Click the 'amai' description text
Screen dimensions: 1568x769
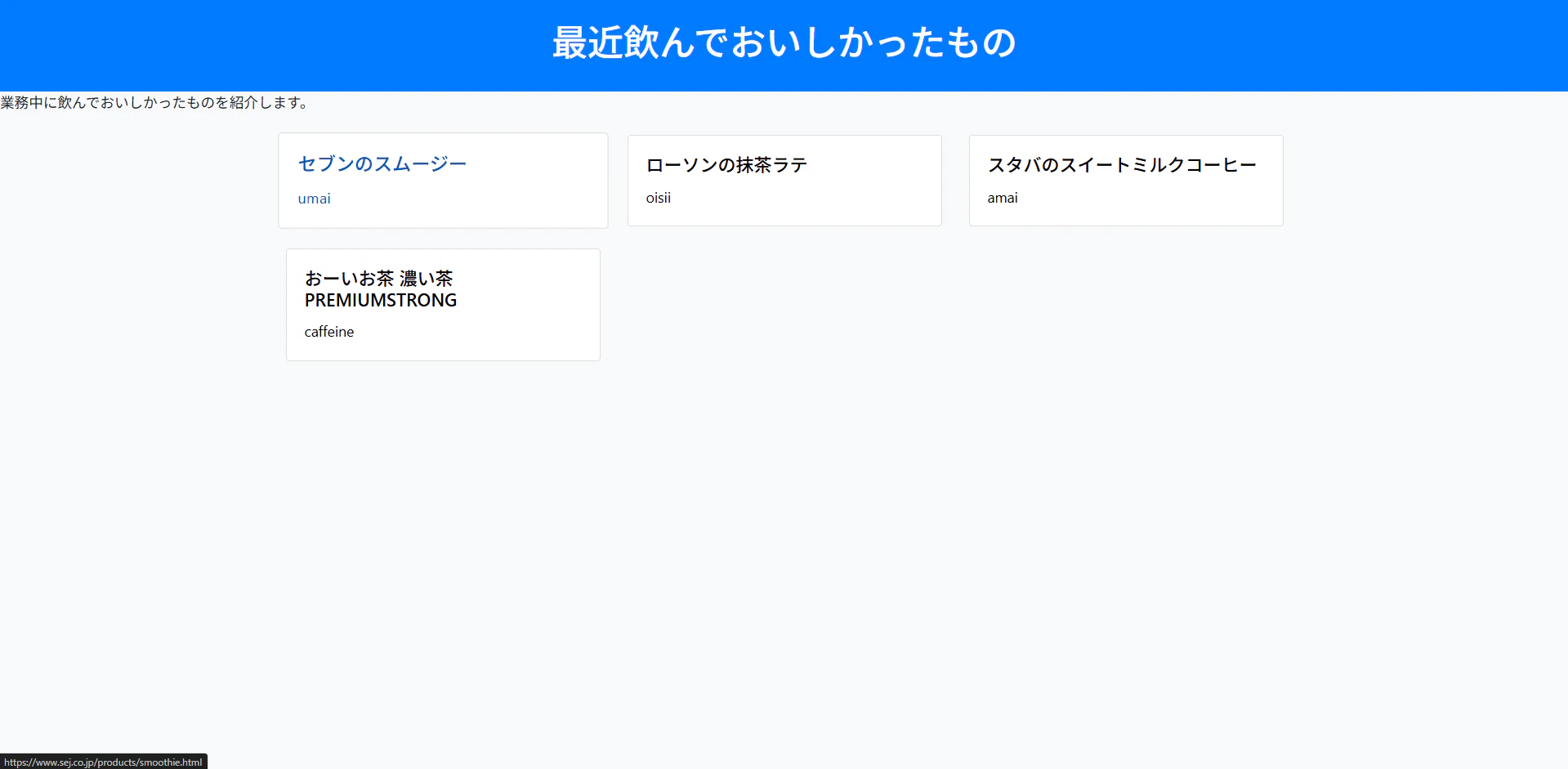click(x=1003, y=198)
